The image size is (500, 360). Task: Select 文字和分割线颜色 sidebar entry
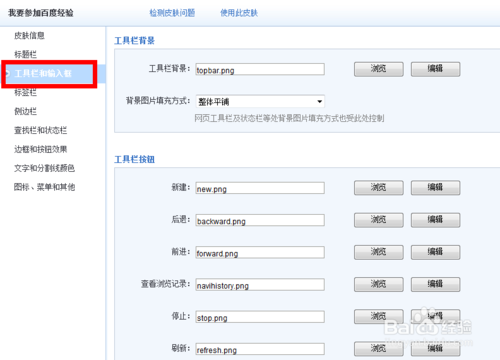[44, 168]
